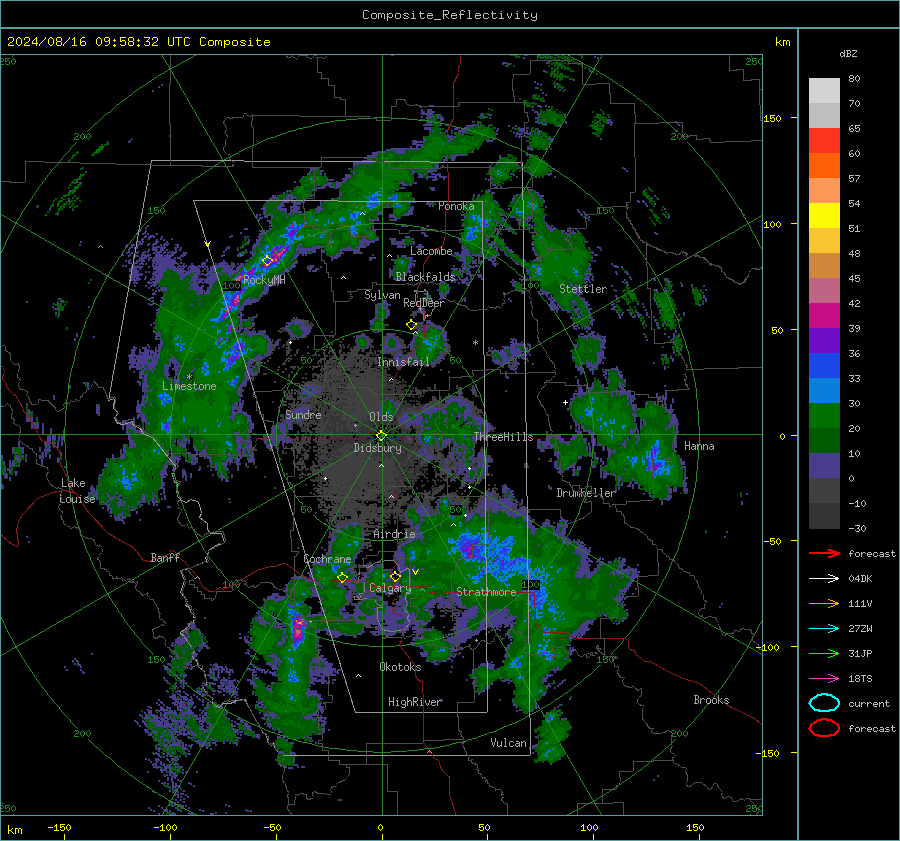Click the yellow diamond marker under Cochrane
Image resolution: width=900 pixels, height=841 pixels.
pos(343,577)
